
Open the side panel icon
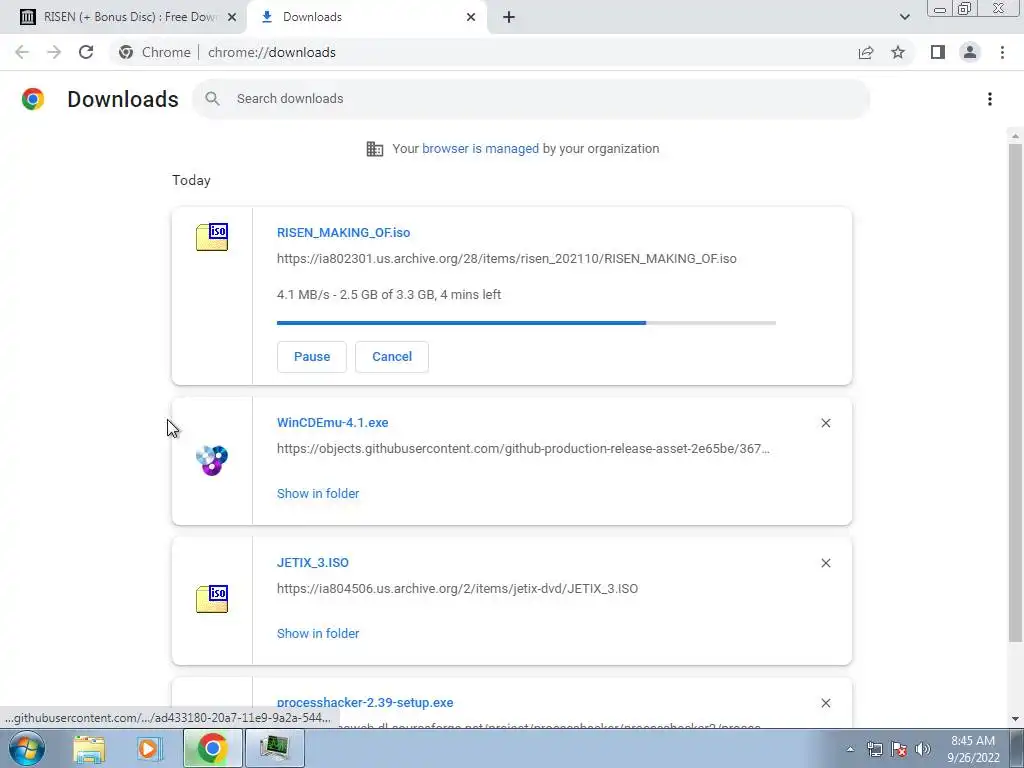pos(938,52)
